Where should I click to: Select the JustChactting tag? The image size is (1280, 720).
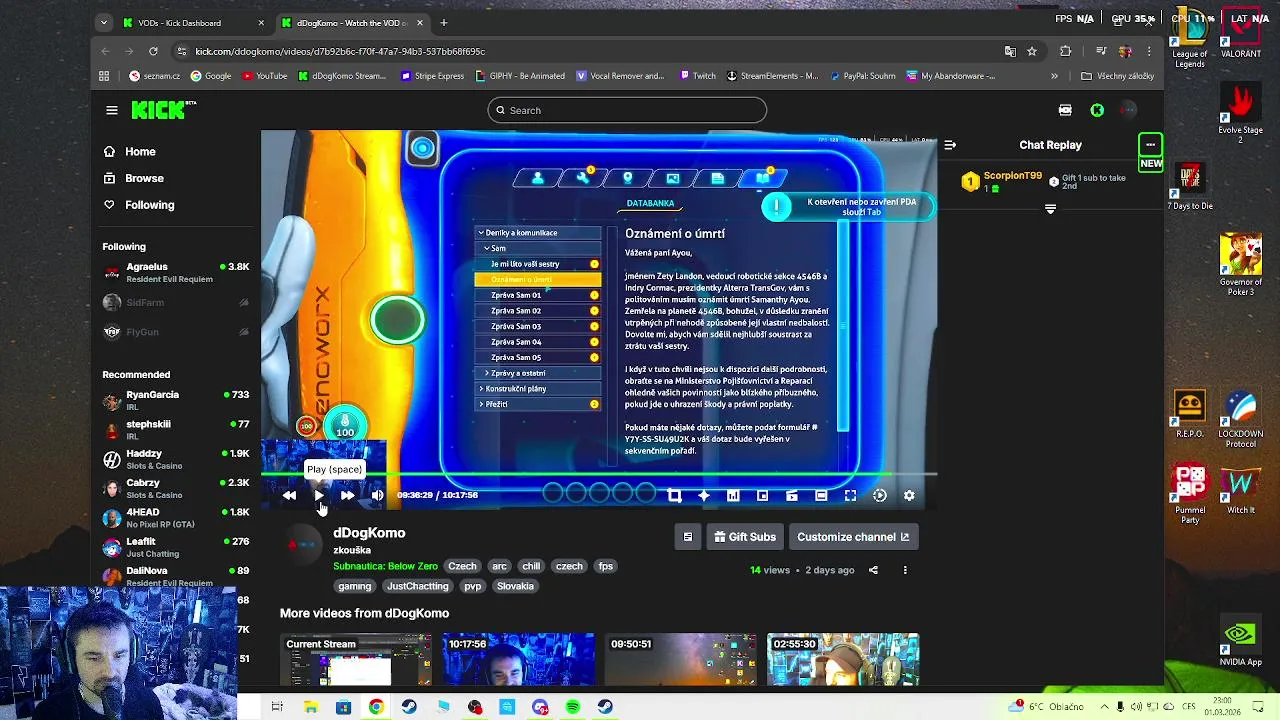(x=418, y=586)
